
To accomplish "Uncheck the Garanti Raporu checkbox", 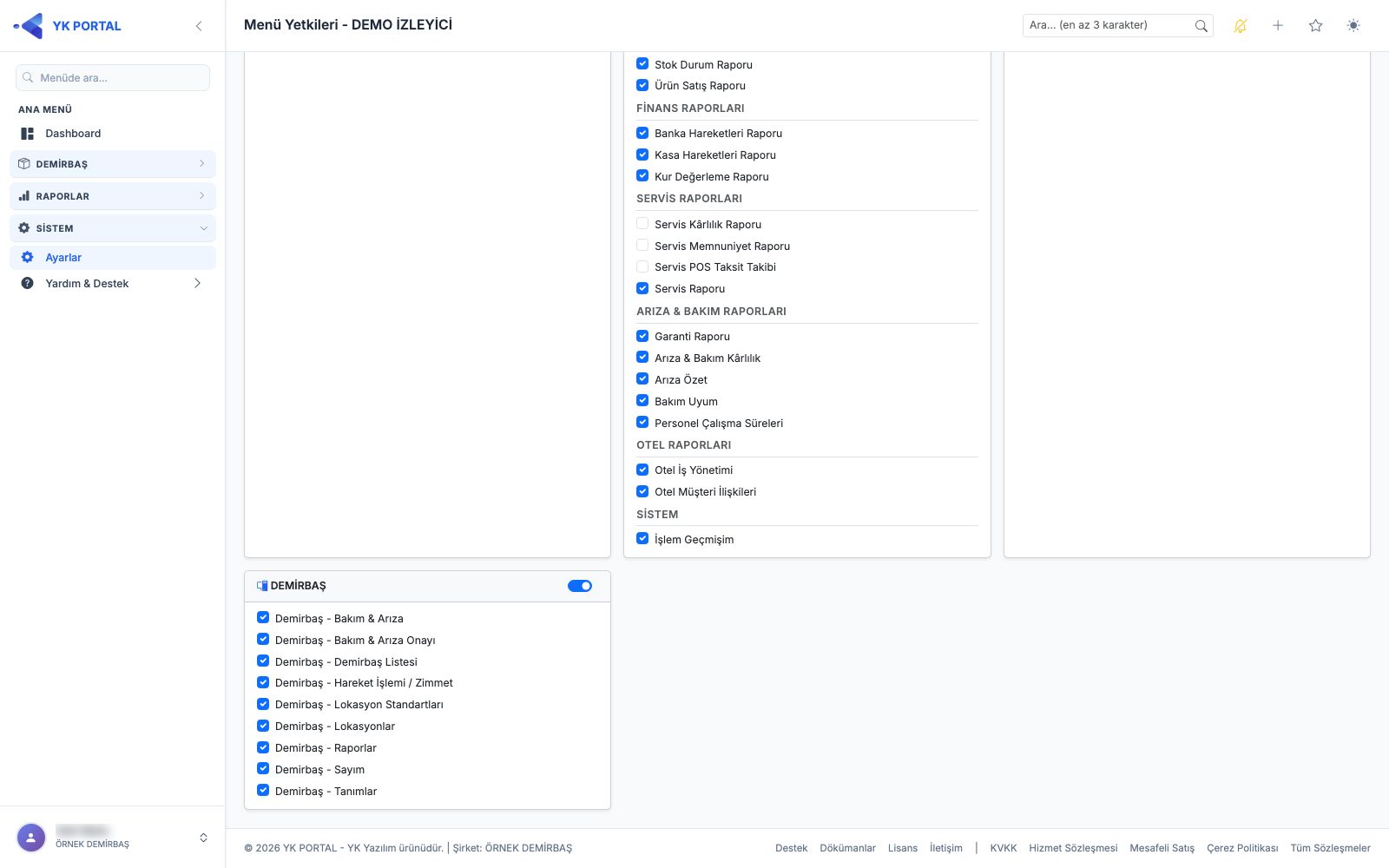I will point(642,336).
